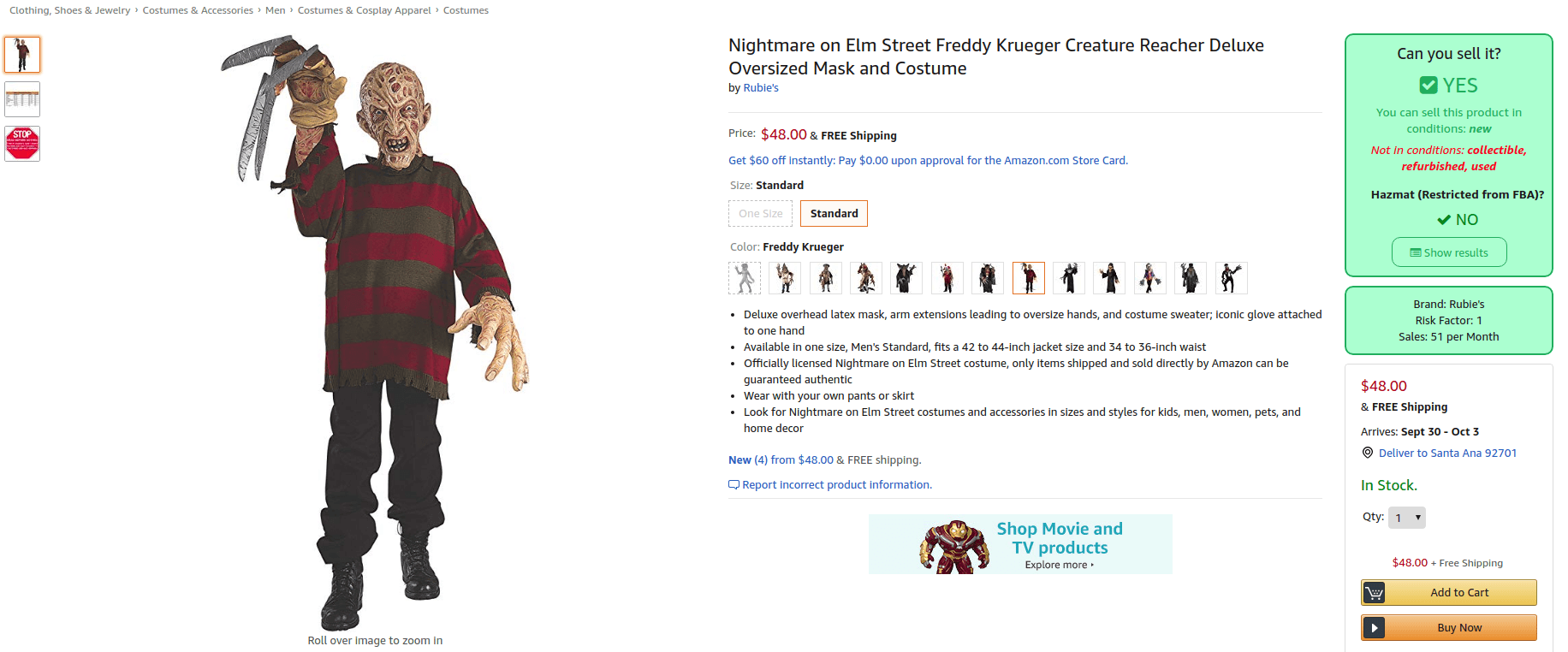This screenshot has width=1568, height=652.
Task: Select the grayed-out first color variant
Action: [x=744, y=277]
